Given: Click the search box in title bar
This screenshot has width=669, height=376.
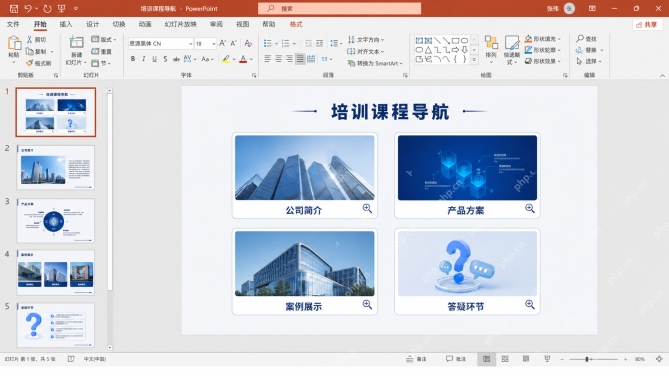Looking at the screenshot, I should click(x=339, y=9).
